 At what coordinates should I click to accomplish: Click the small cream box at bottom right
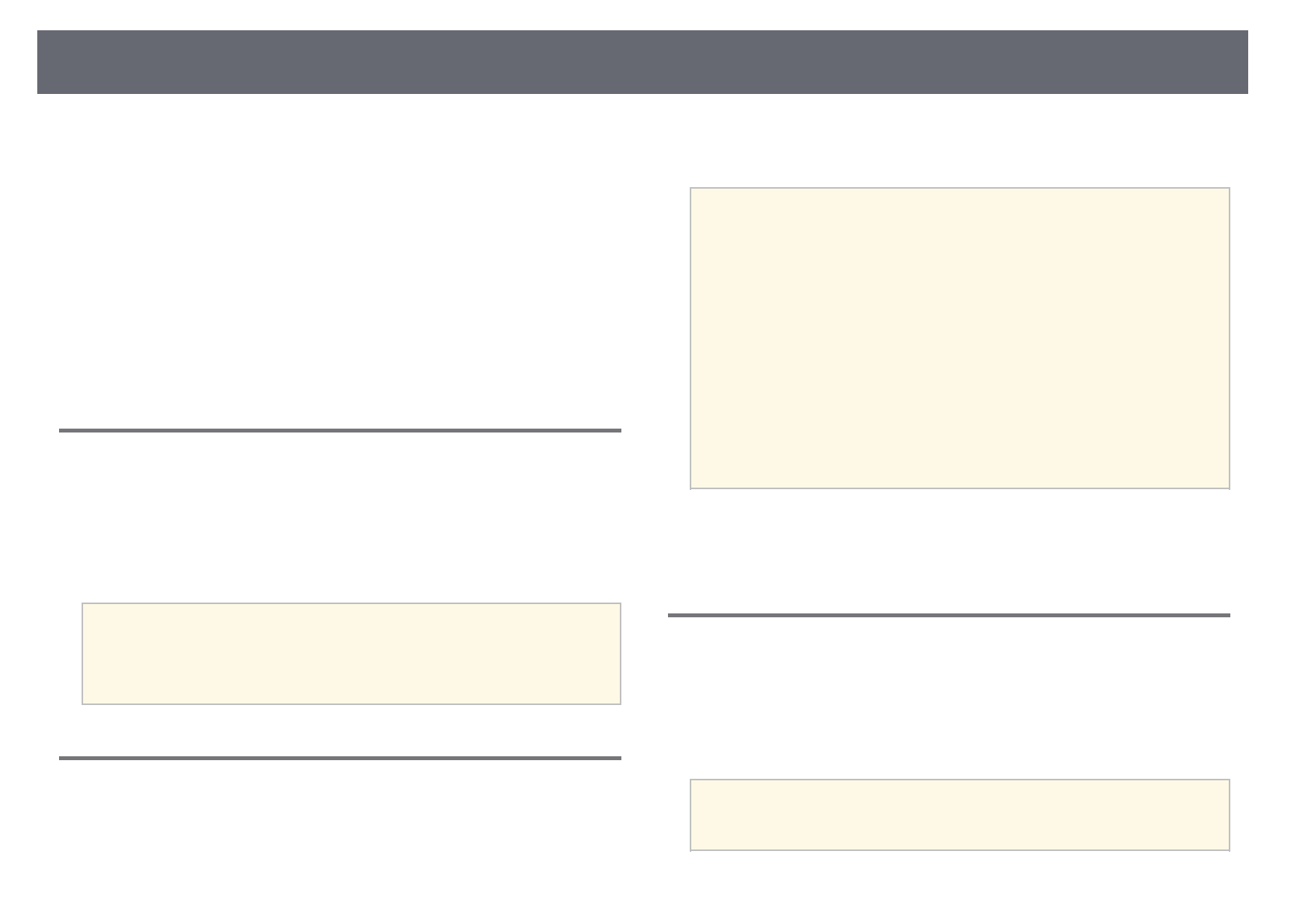959,815
